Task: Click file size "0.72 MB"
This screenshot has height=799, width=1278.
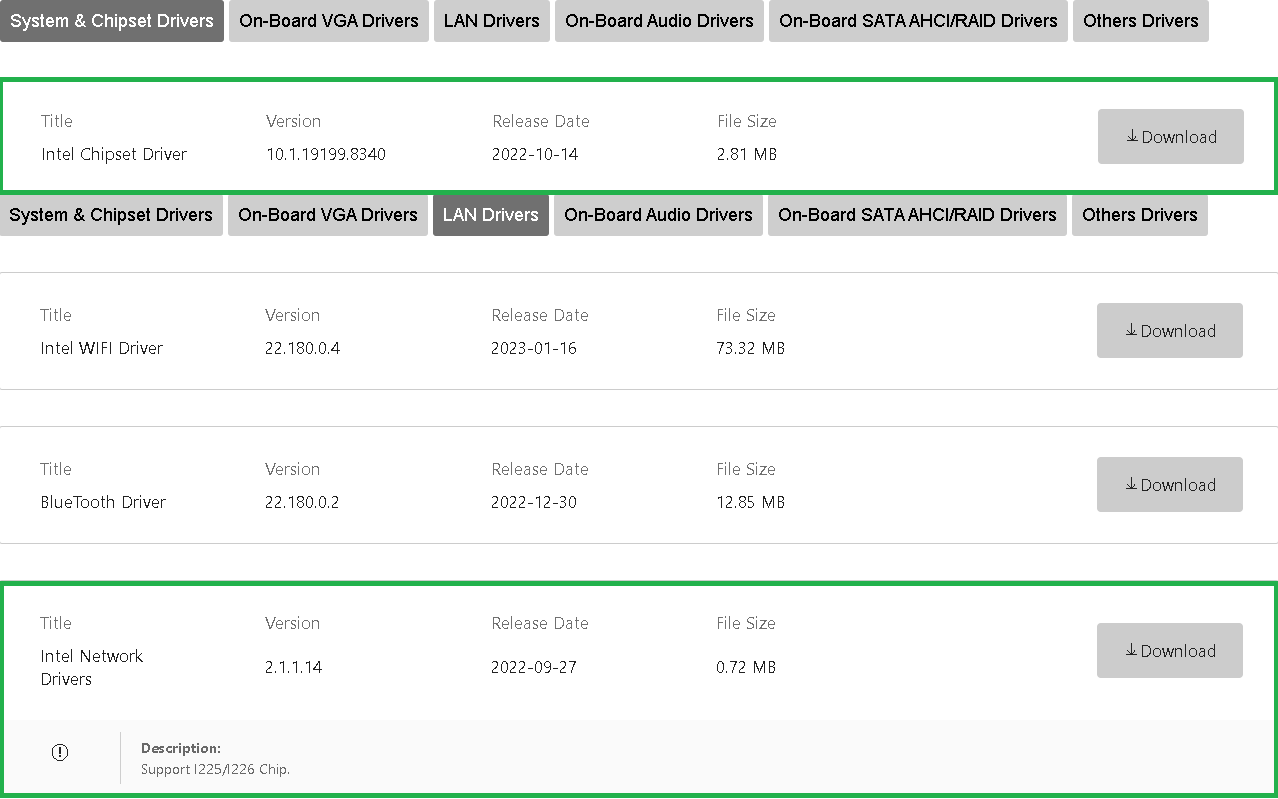Action: pos(746,667)
